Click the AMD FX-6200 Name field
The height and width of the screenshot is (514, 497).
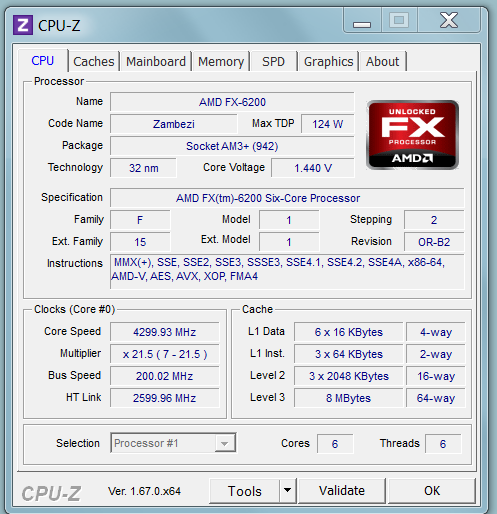tap(232, 102)
